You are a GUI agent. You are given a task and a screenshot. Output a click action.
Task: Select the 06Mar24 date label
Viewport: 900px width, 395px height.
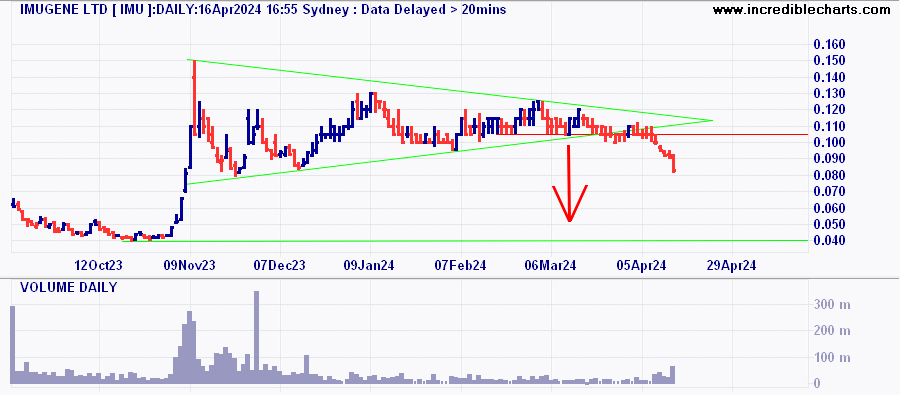click(551, 266)
